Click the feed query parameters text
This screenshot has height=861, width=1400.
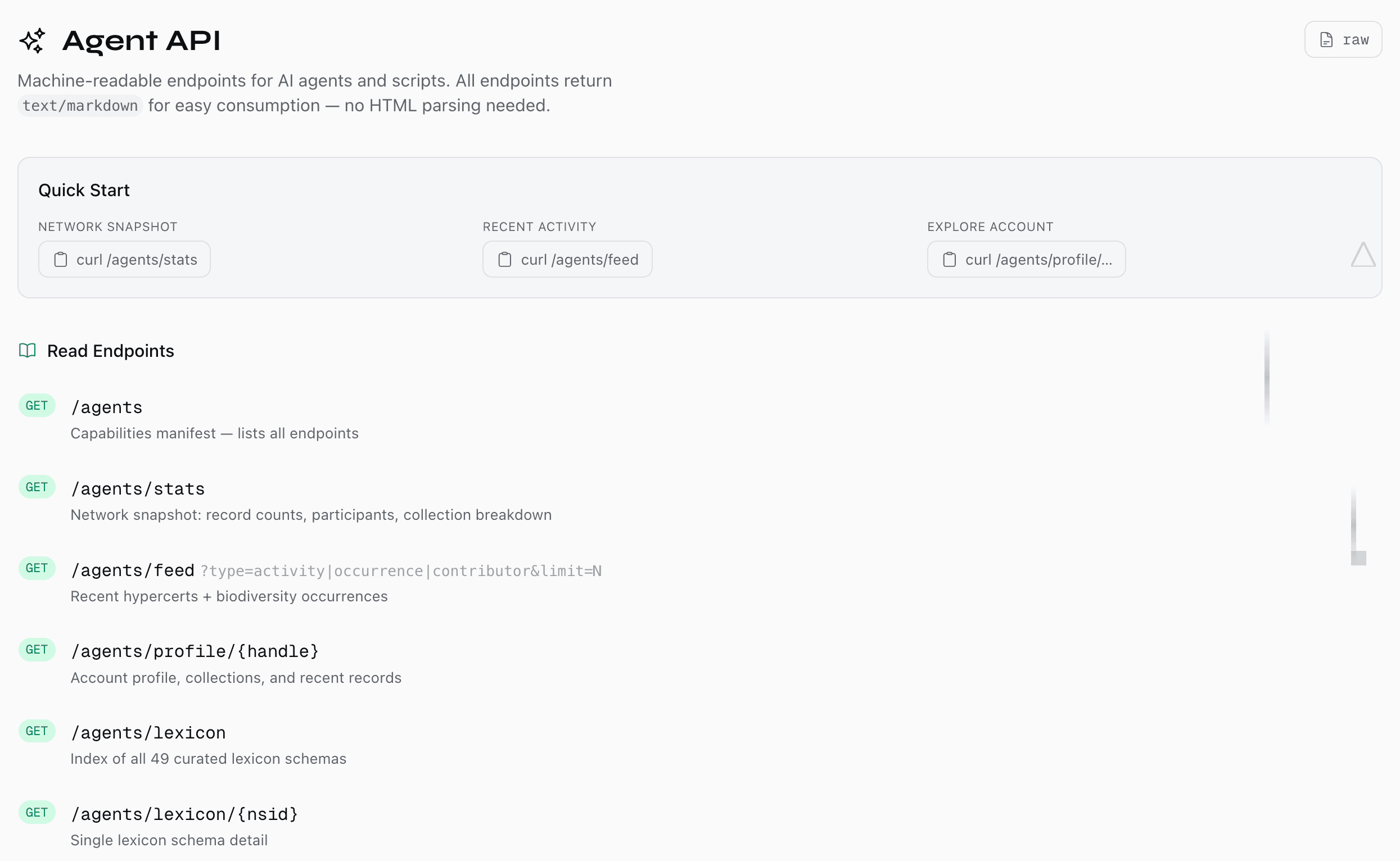point(401,571)
